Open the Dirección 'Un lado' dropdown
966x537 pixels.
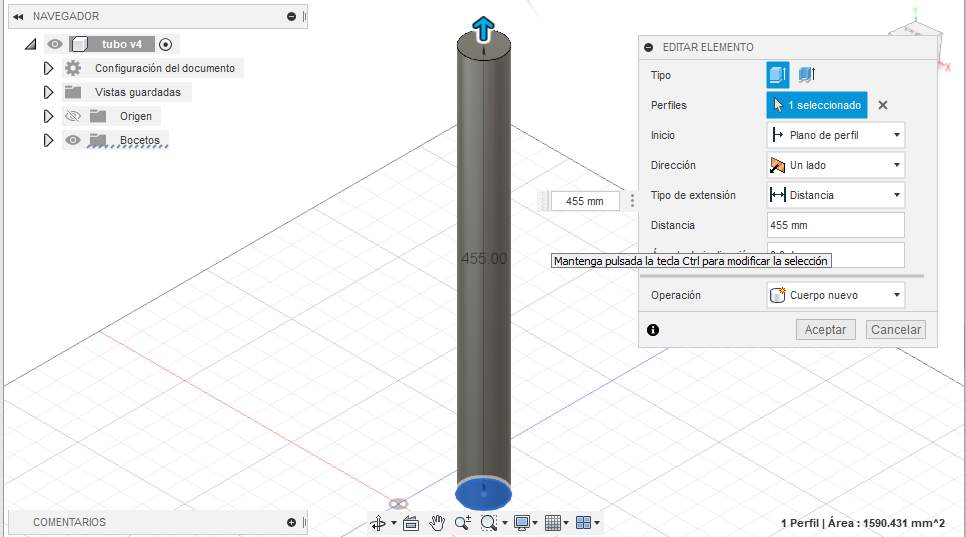835,165
